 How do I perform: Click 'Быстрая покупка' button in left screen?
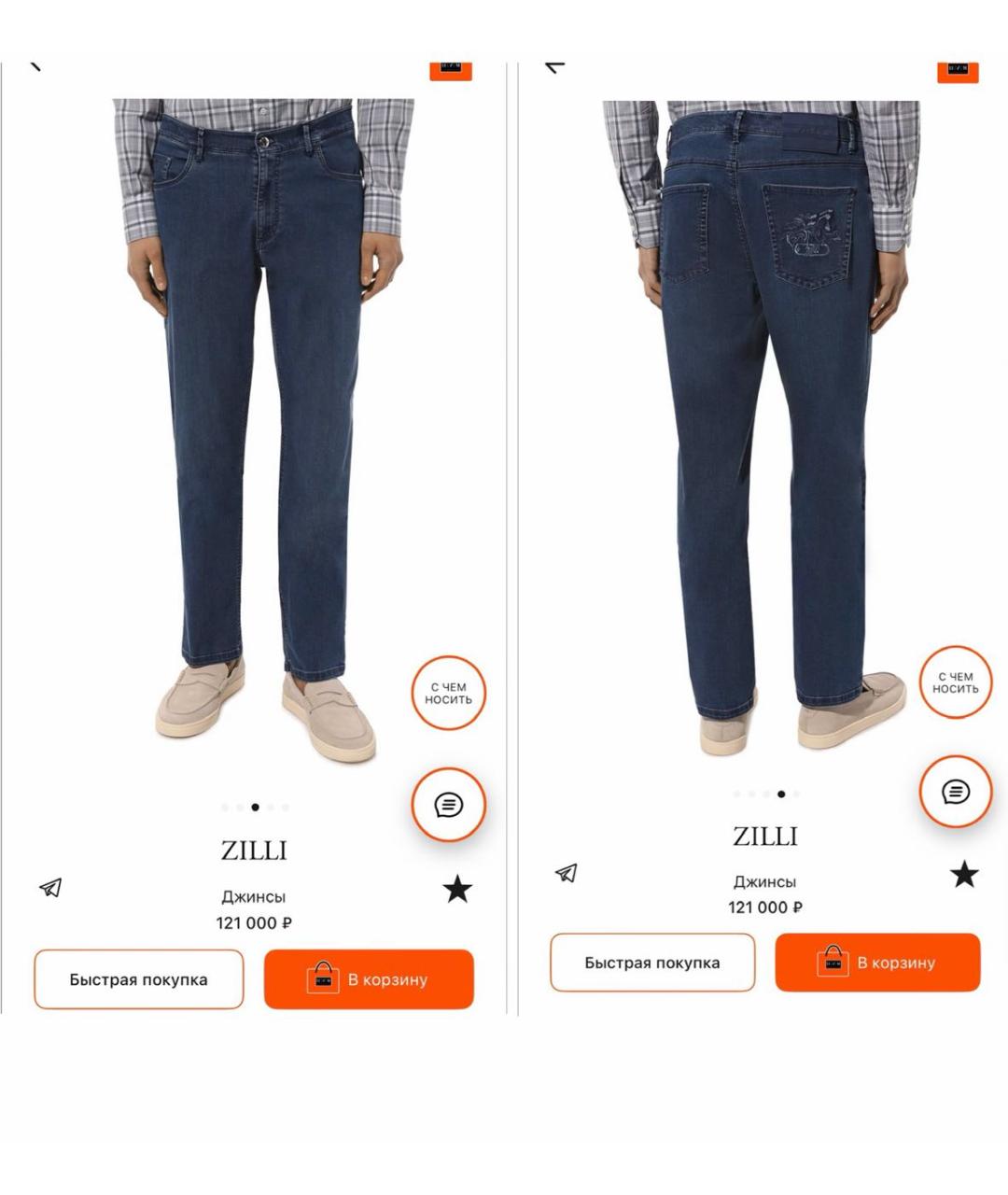click(x=139, y=979)
